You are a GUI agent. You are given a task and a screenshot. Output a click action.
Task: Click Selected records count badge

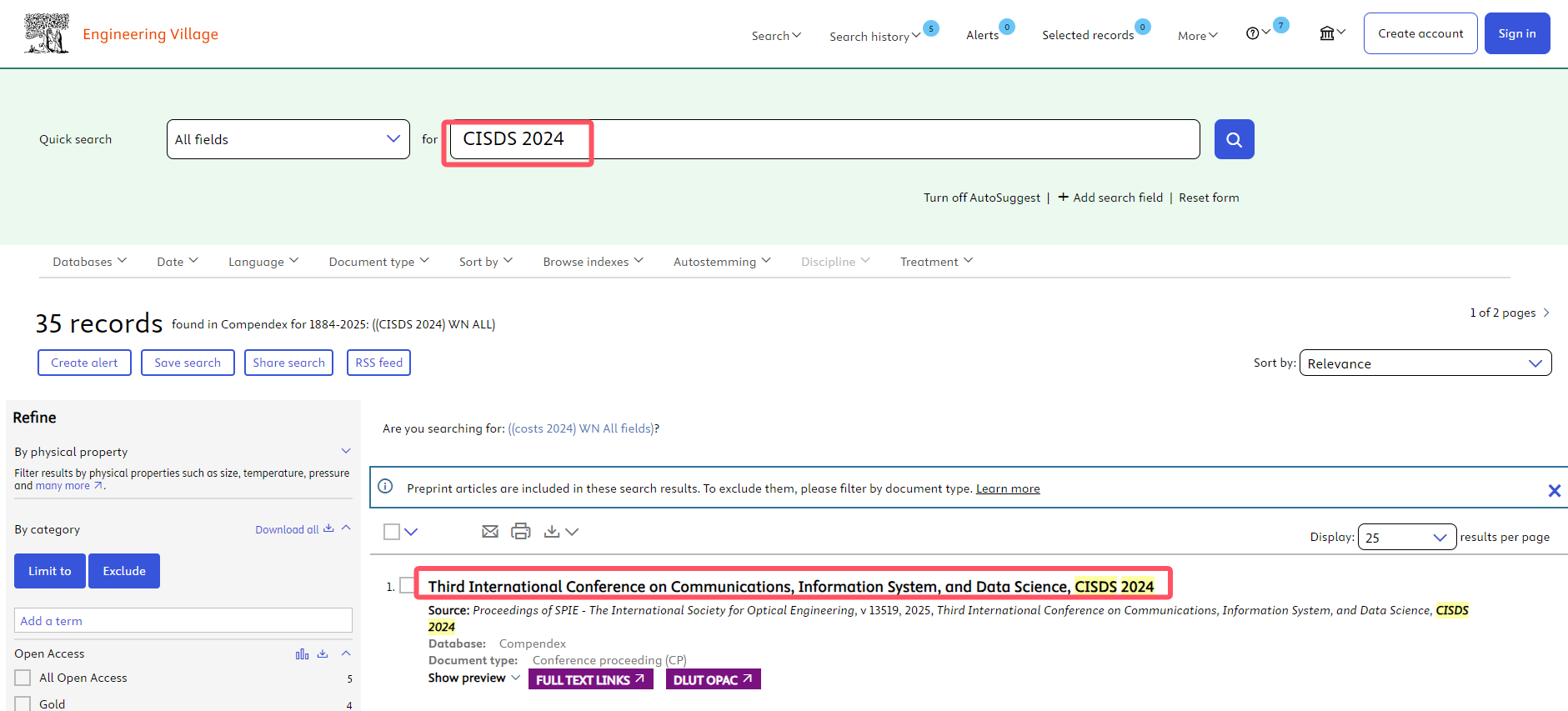pyautogui.click(x=1143, y=27)
